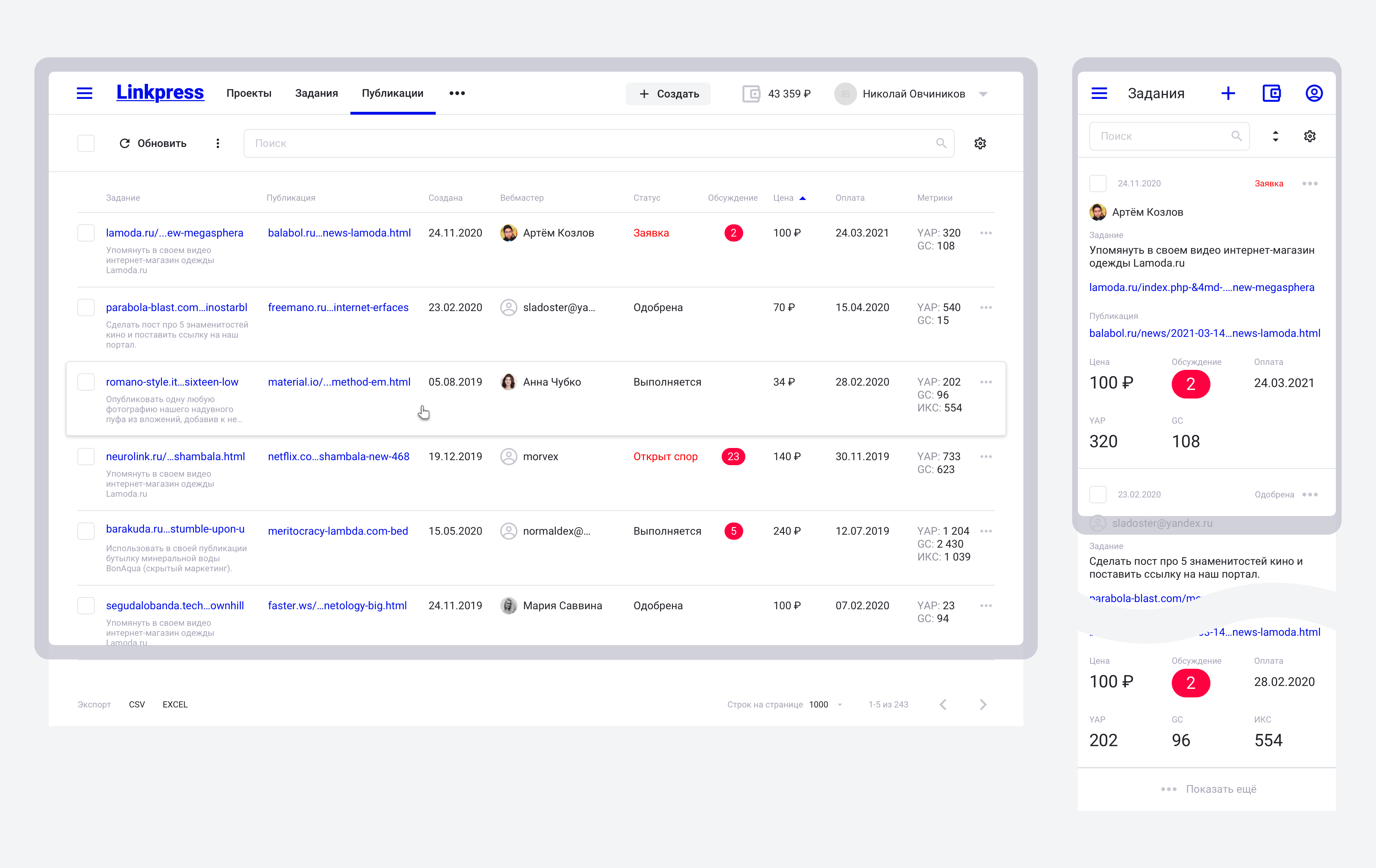Click the table settings gear icon
This screenshot has height=868, width=1376.
(x=980, y=143)
